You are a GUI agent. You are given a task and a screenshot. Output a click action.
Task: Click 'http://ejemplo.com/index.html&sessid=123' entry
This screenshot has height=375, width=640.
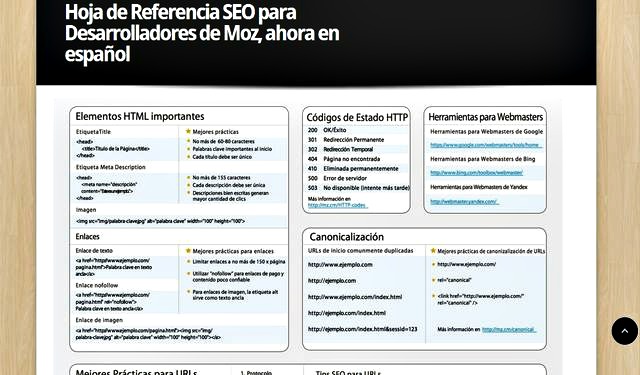(x=362, y=329)
